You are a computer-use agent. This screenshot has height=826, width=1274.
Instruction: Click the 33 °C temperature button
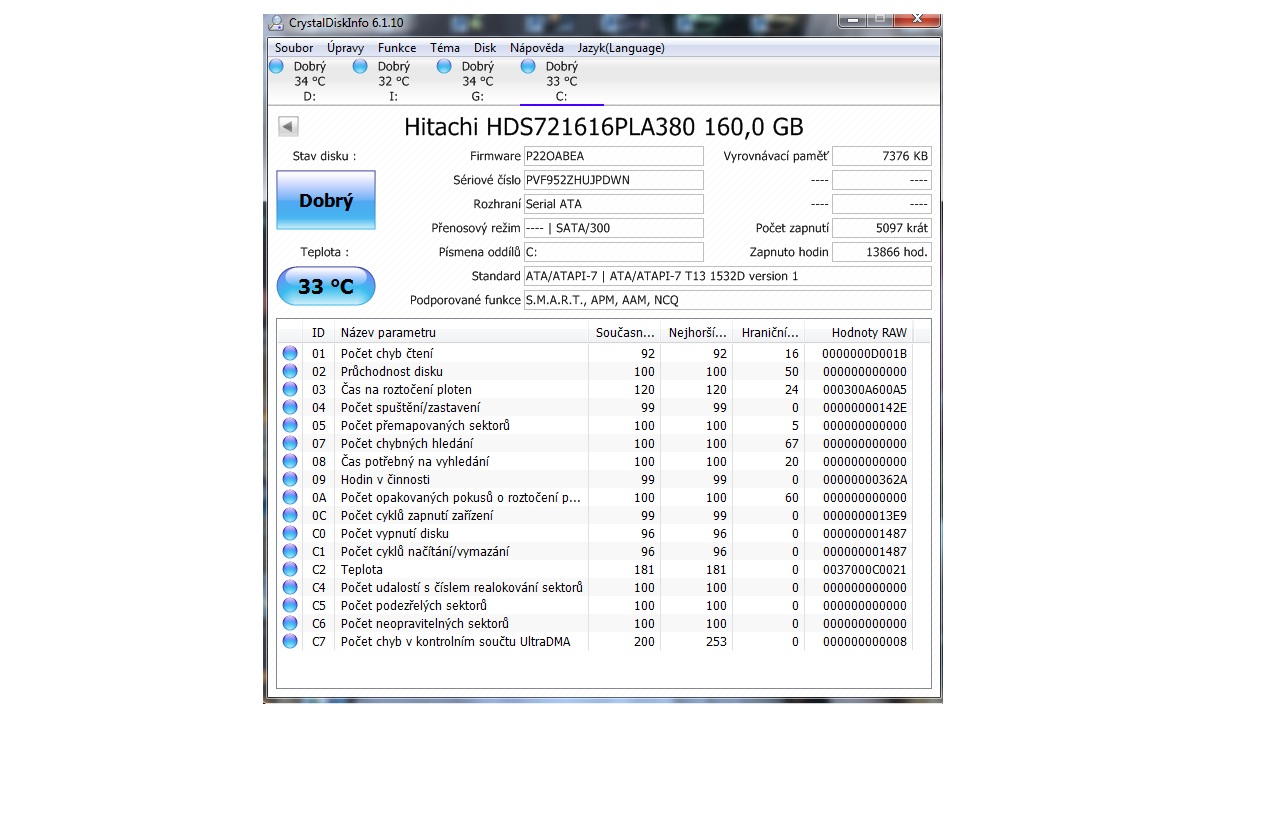coord(326,287)
